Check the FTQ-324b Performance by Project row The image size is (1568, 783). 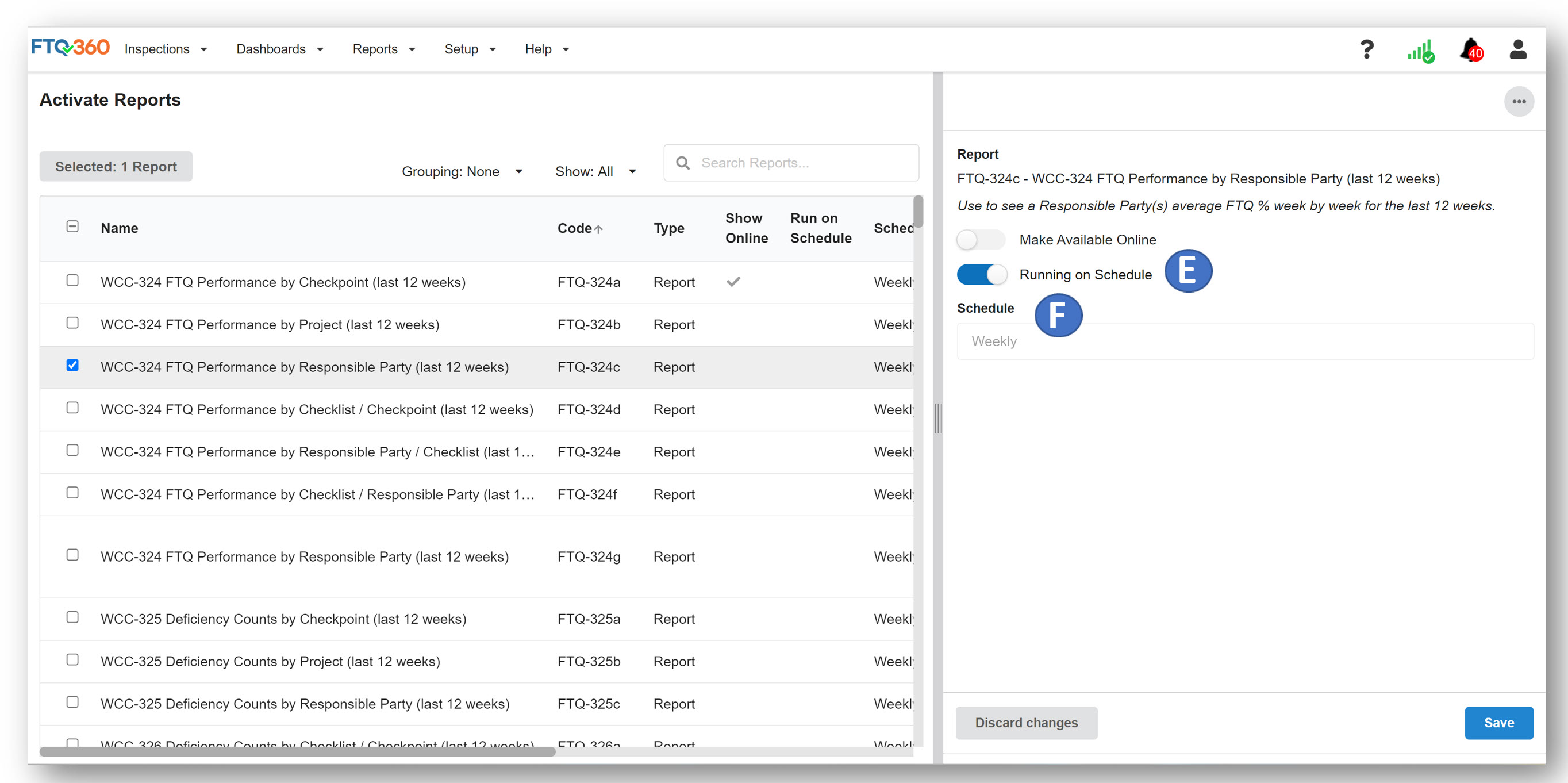[x=72, y=323]
